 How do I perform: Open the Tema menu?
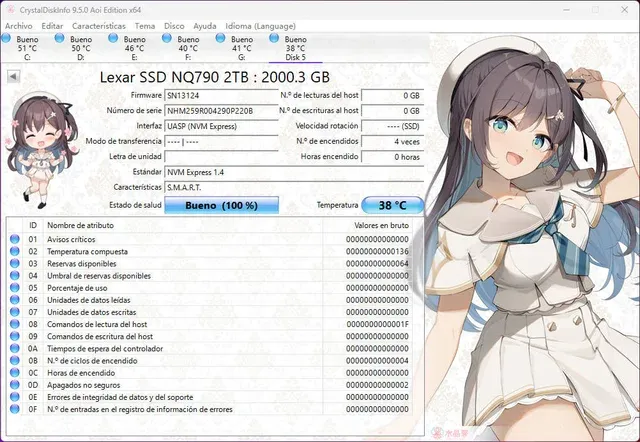(144, 26)
